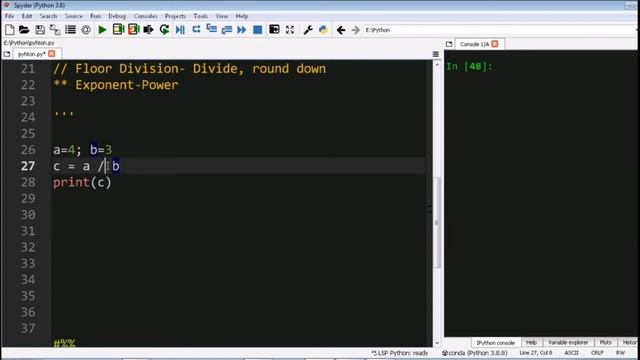Viewport: 640px width, 360px height.
Task: Save all files from the toolbar
Action: pos(55,30)
